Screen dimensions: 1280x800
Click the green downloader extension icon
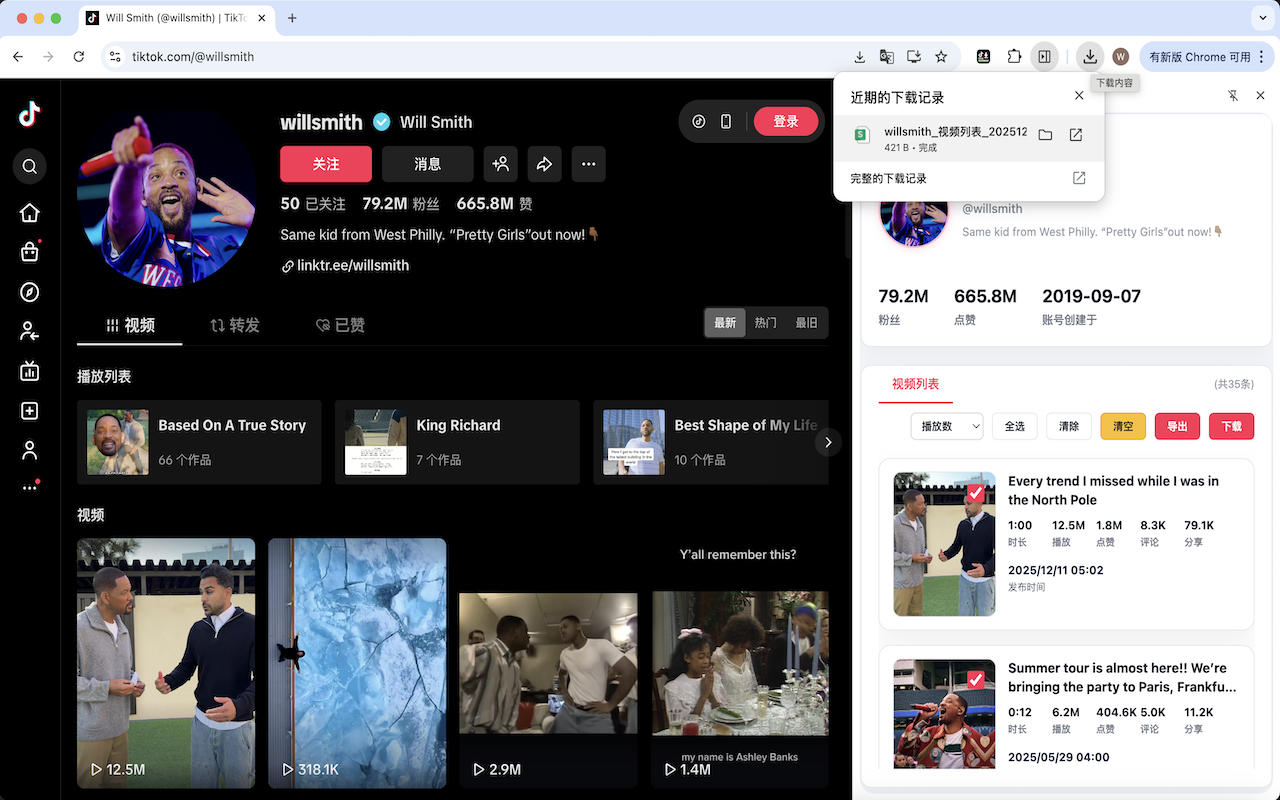[x=984, y=57]
